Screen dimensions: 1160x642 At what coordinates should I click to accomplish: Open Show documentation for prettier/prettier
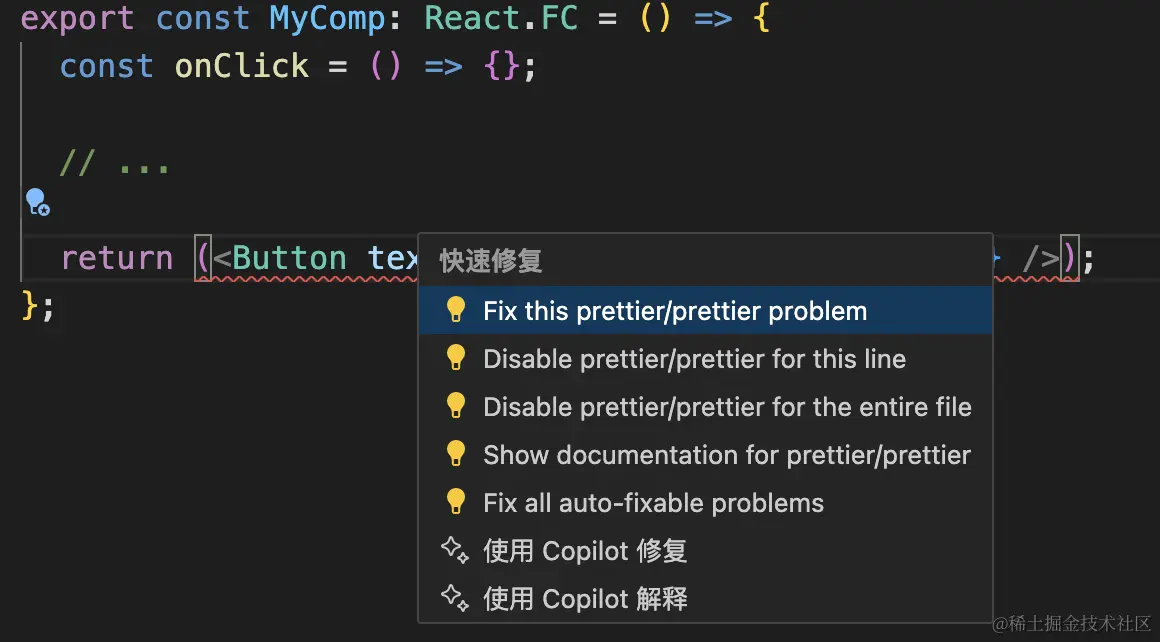point(726,454)
